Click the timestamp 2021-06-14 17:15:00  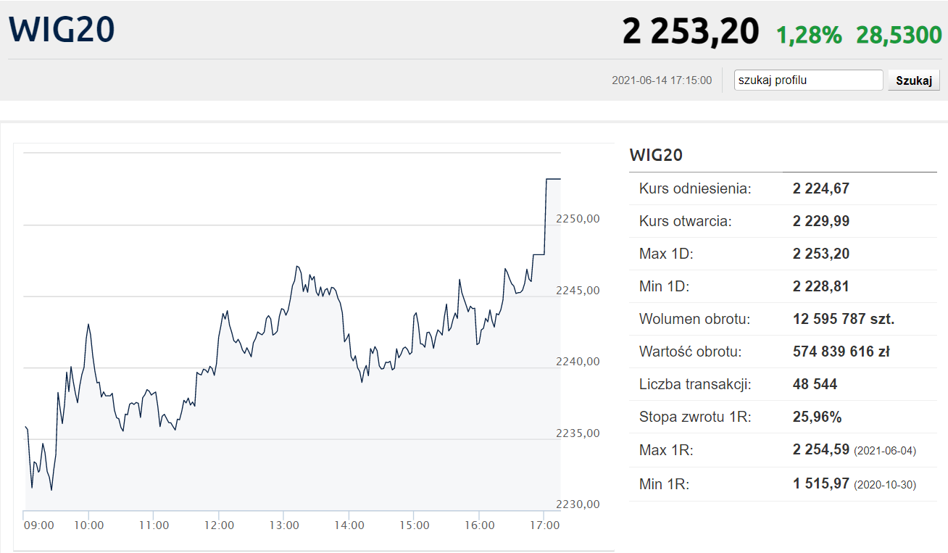661,80
